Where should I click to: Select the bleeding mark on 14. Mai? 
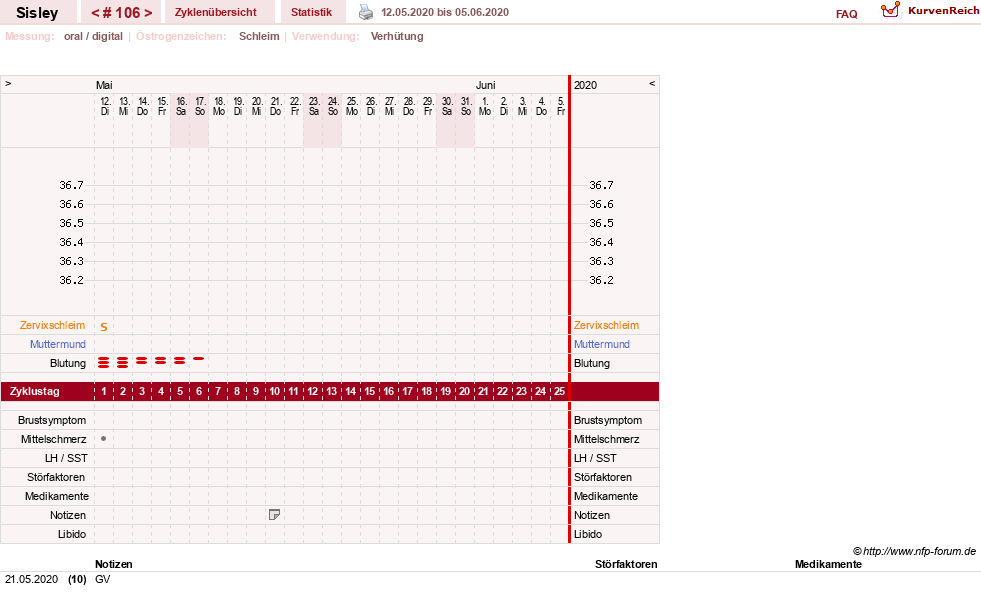pos(141,361)
